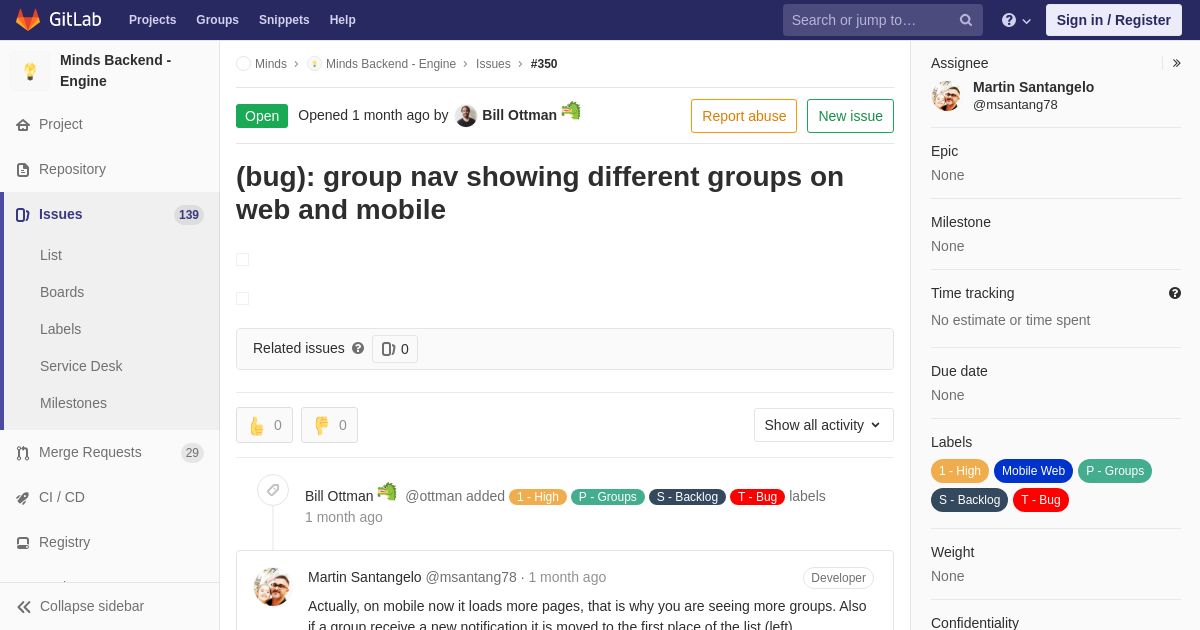Click the crocodile emoji beside the issue author
Screen dimensions: 1200x630
click(x=571, y=111)
